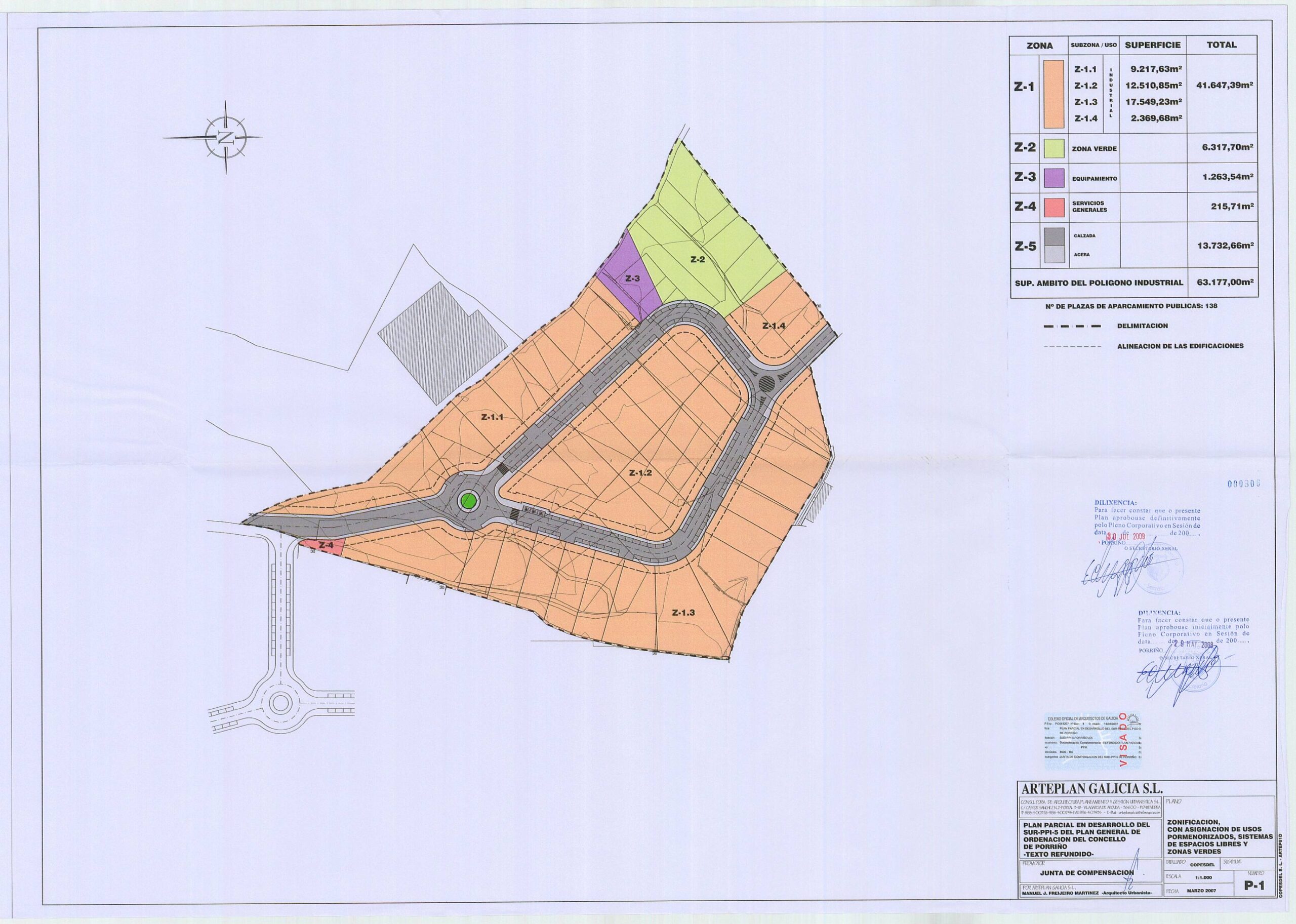This screenshot has width=1296, height=924.
Task: Click the north compass rose symbol
Action: (226, 137)
